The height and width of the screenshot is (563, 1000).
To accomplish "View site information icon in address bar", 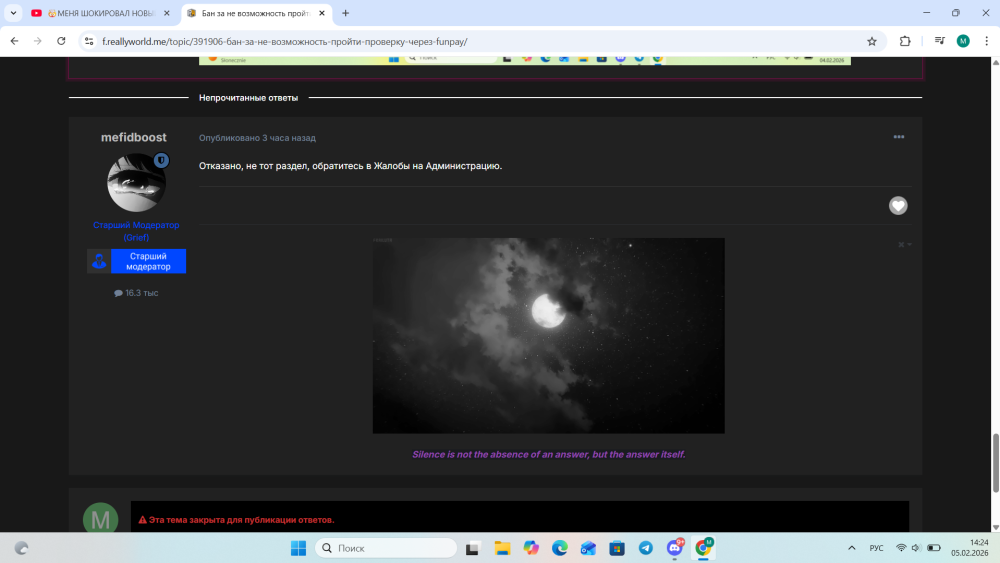I will pyautogui.click(x=89, y=41).
